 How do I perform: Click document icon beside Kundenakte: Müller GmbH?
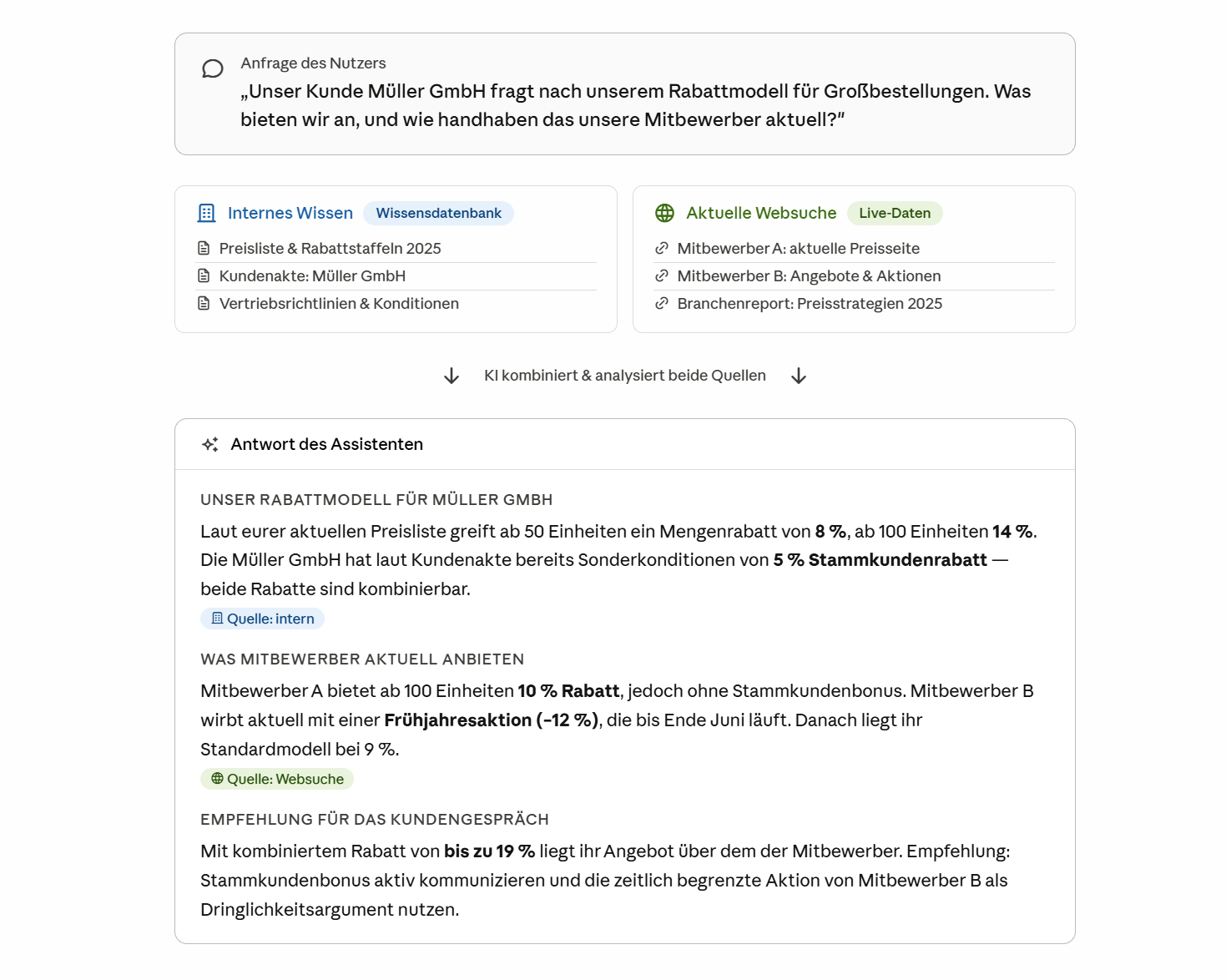point(204,275)
